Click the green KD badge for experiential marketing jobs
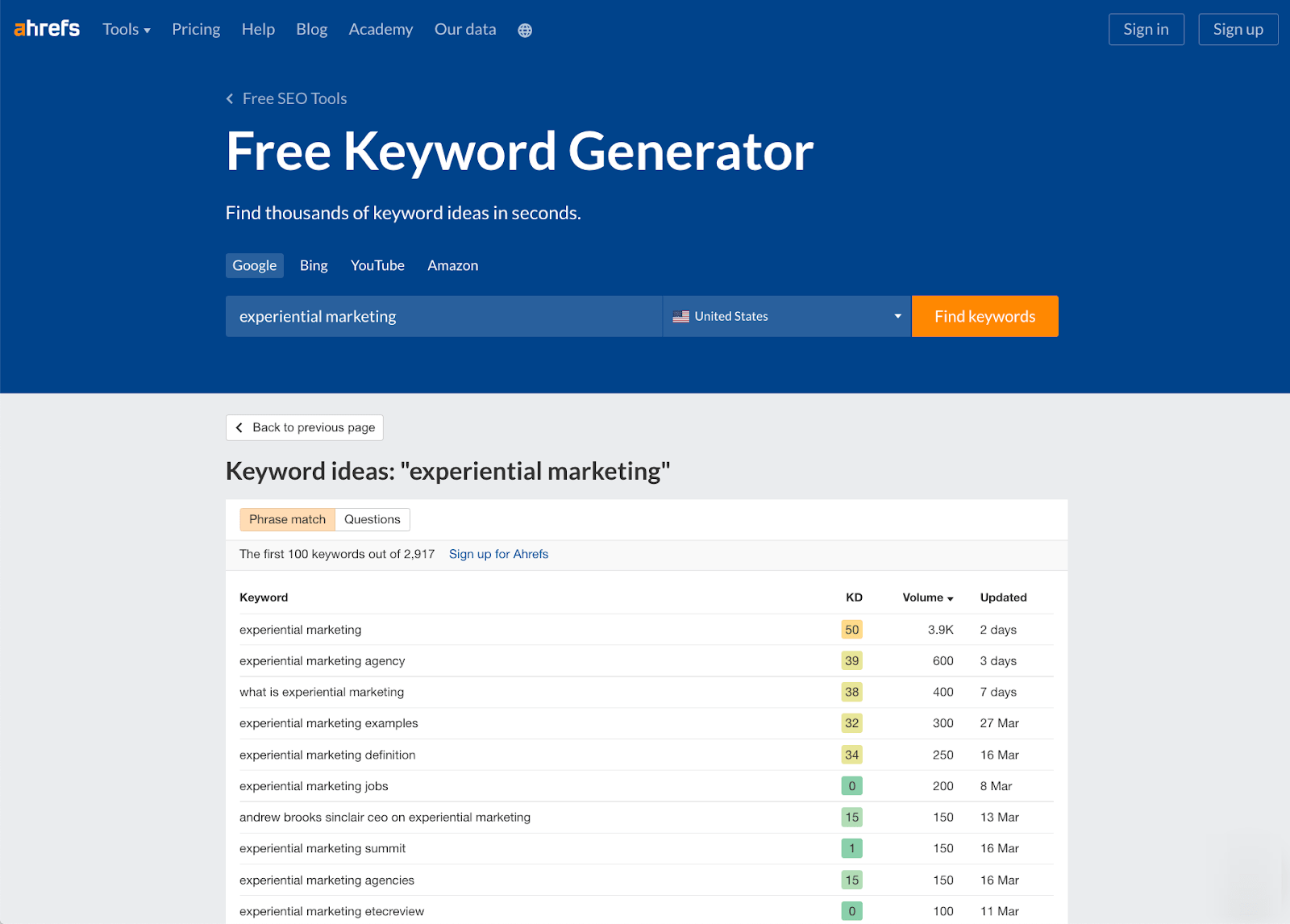The width and height of the screenshot is (1290, 924). pyautogui.click(x=851, y=785)
